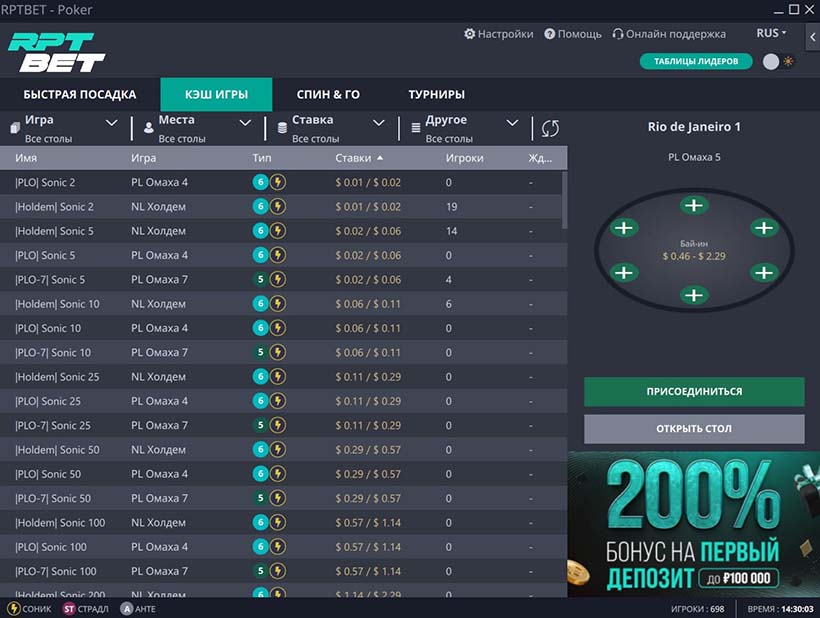
Task: Take the top seat at Rio de Janeiro 1
Action: point(693,205)
